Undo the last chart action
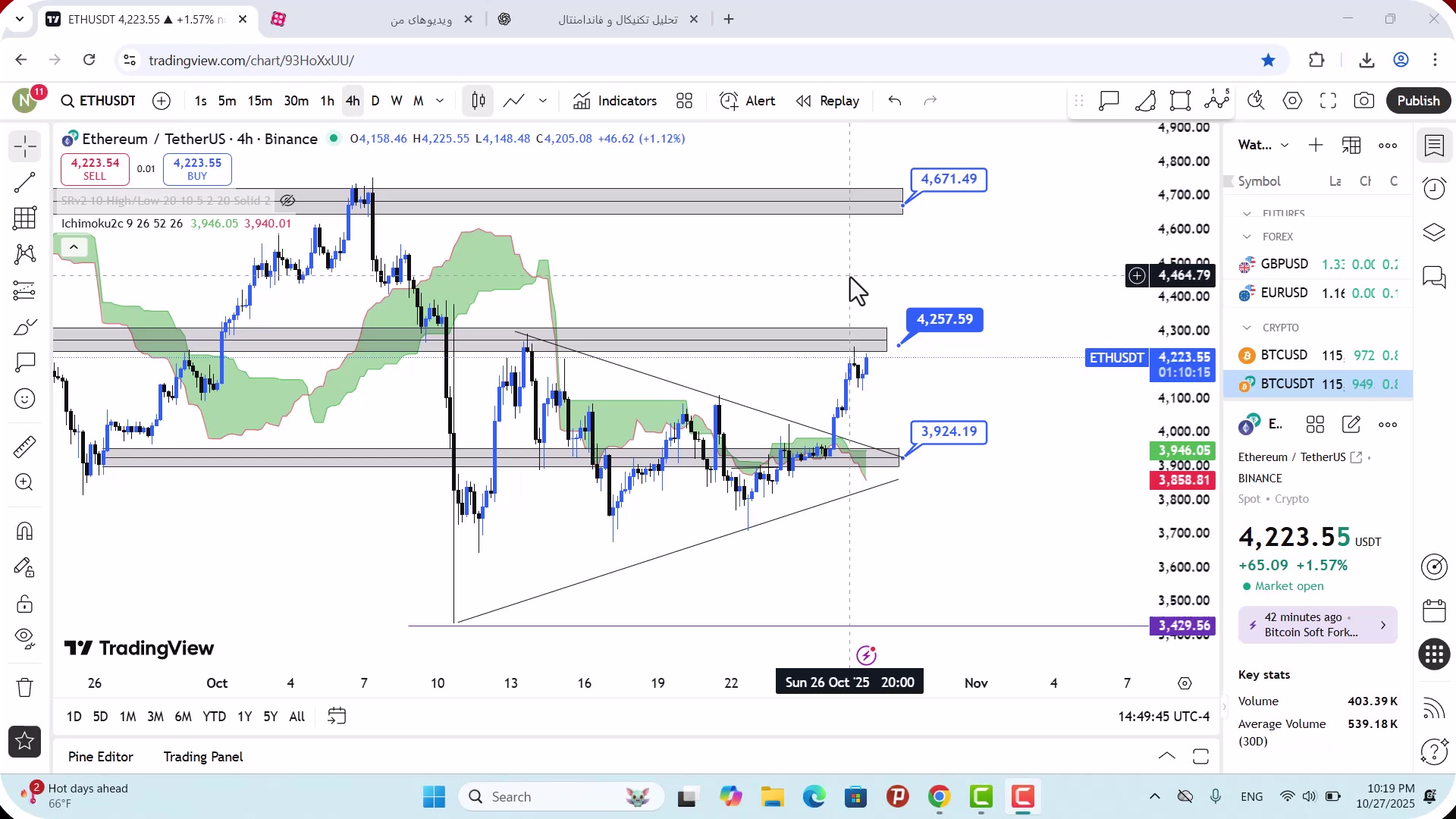The width and height of the screenshot is (1456, 819). [895, 101]
